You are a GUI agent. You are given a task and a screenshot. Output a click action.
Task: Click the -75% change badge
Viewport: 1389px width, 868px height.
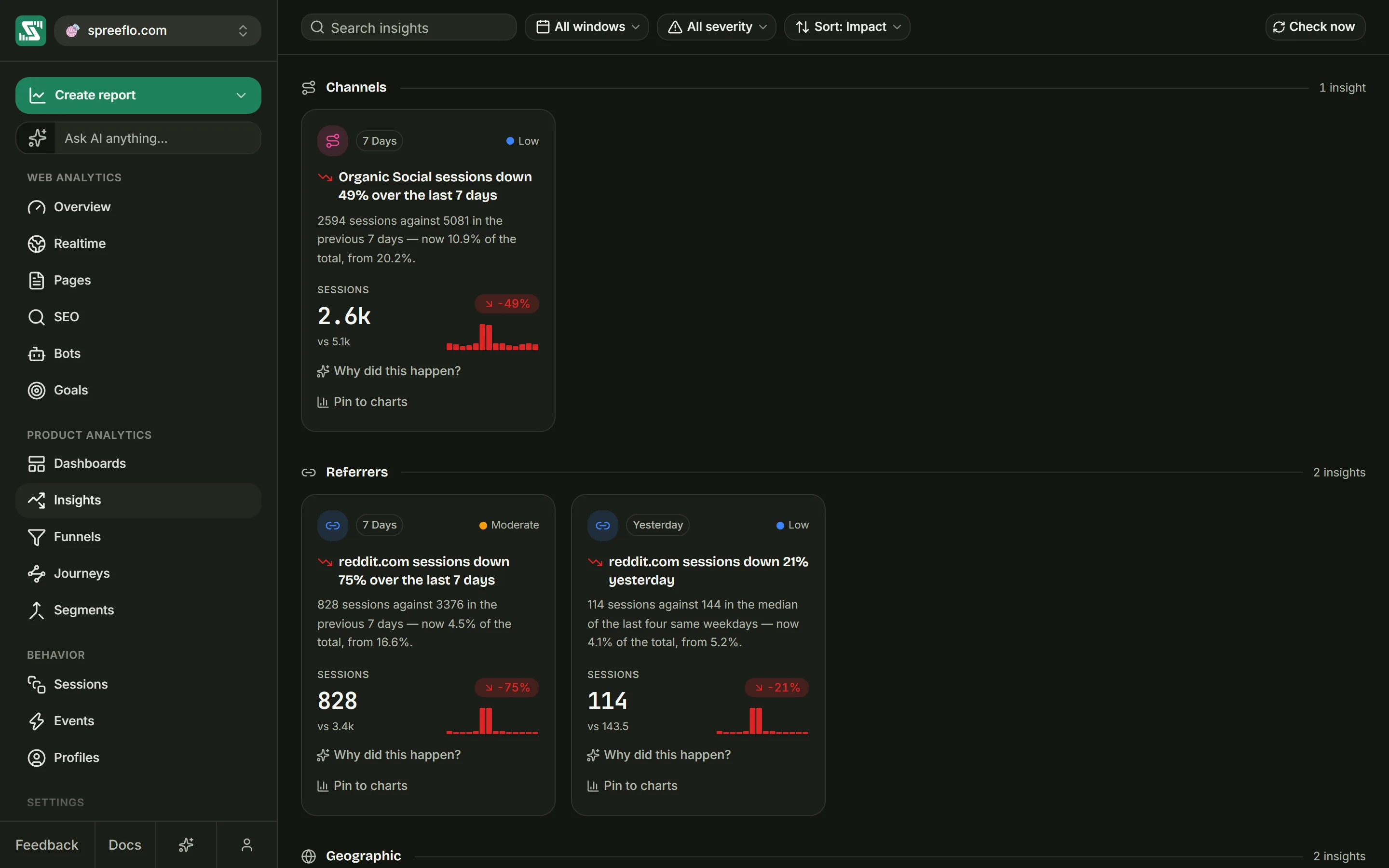tap(507, 688)
